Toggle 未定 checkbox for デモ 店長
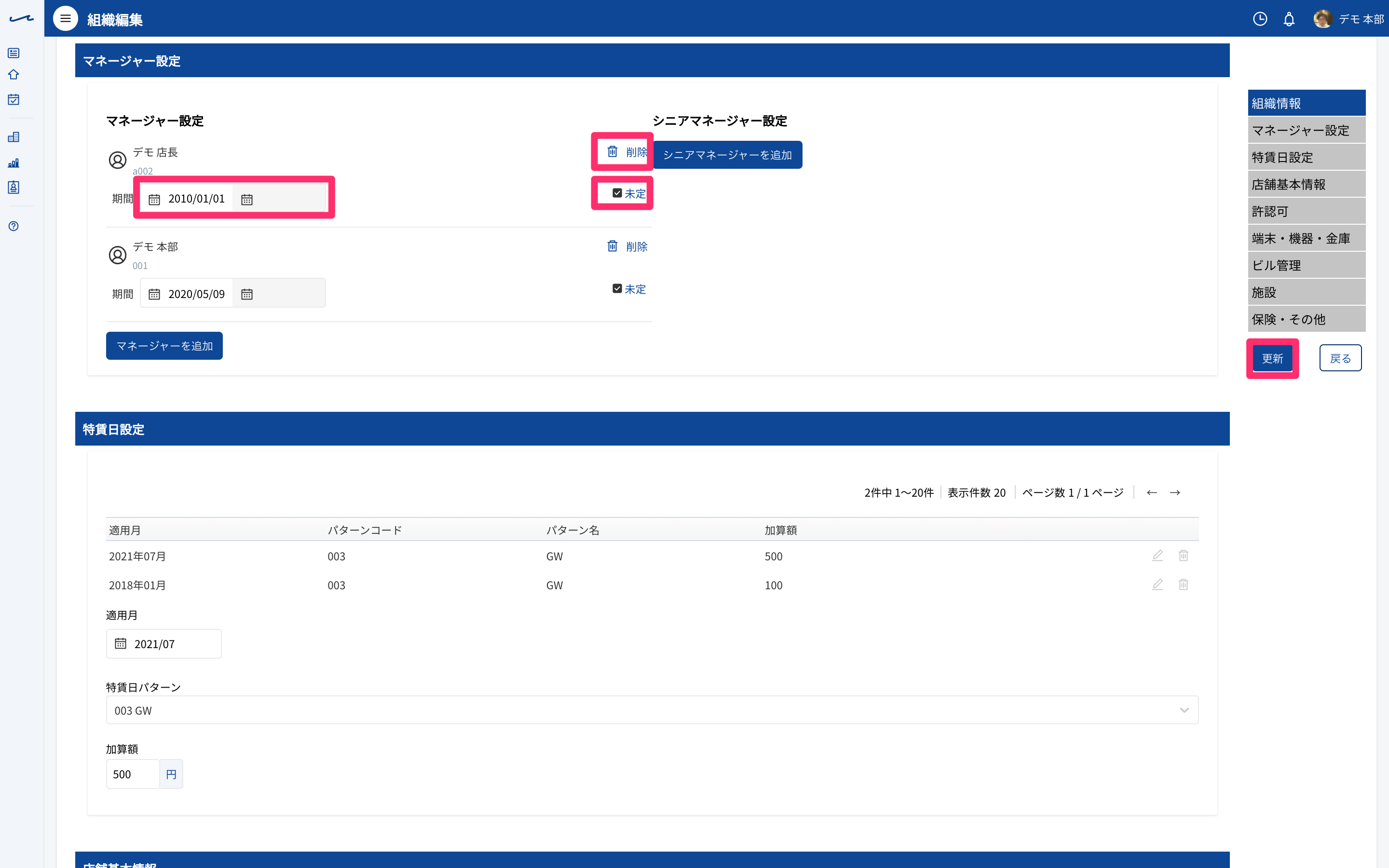 click(x=617, y=193)
